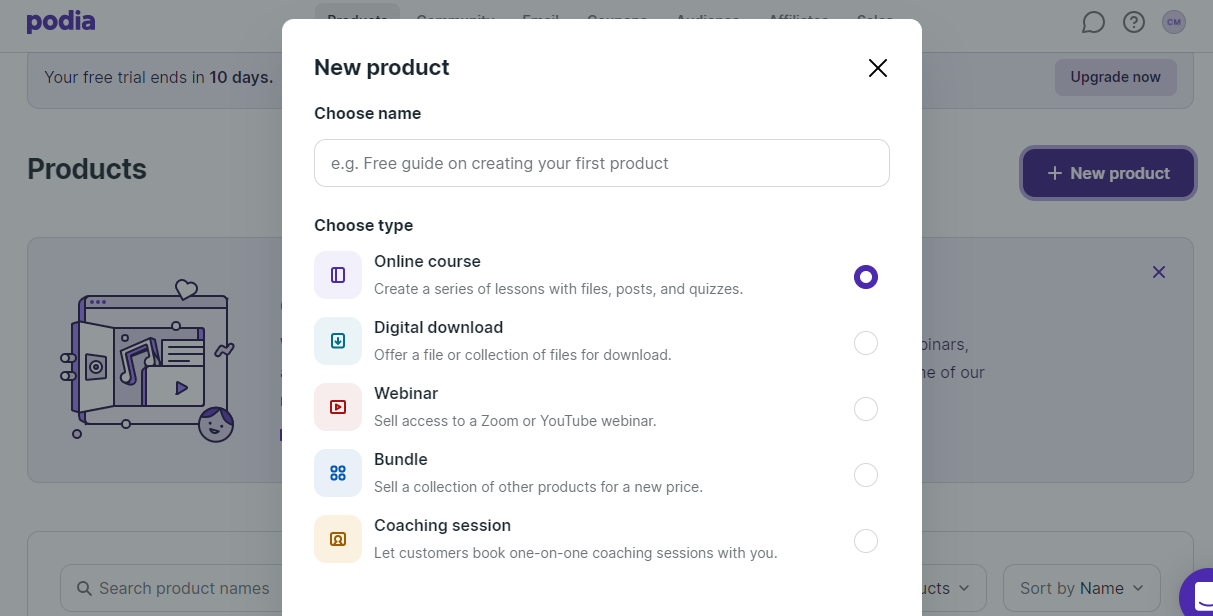Pick the Bundle radio button
The height and width of the screenshot is (616, 1213).
866,475
